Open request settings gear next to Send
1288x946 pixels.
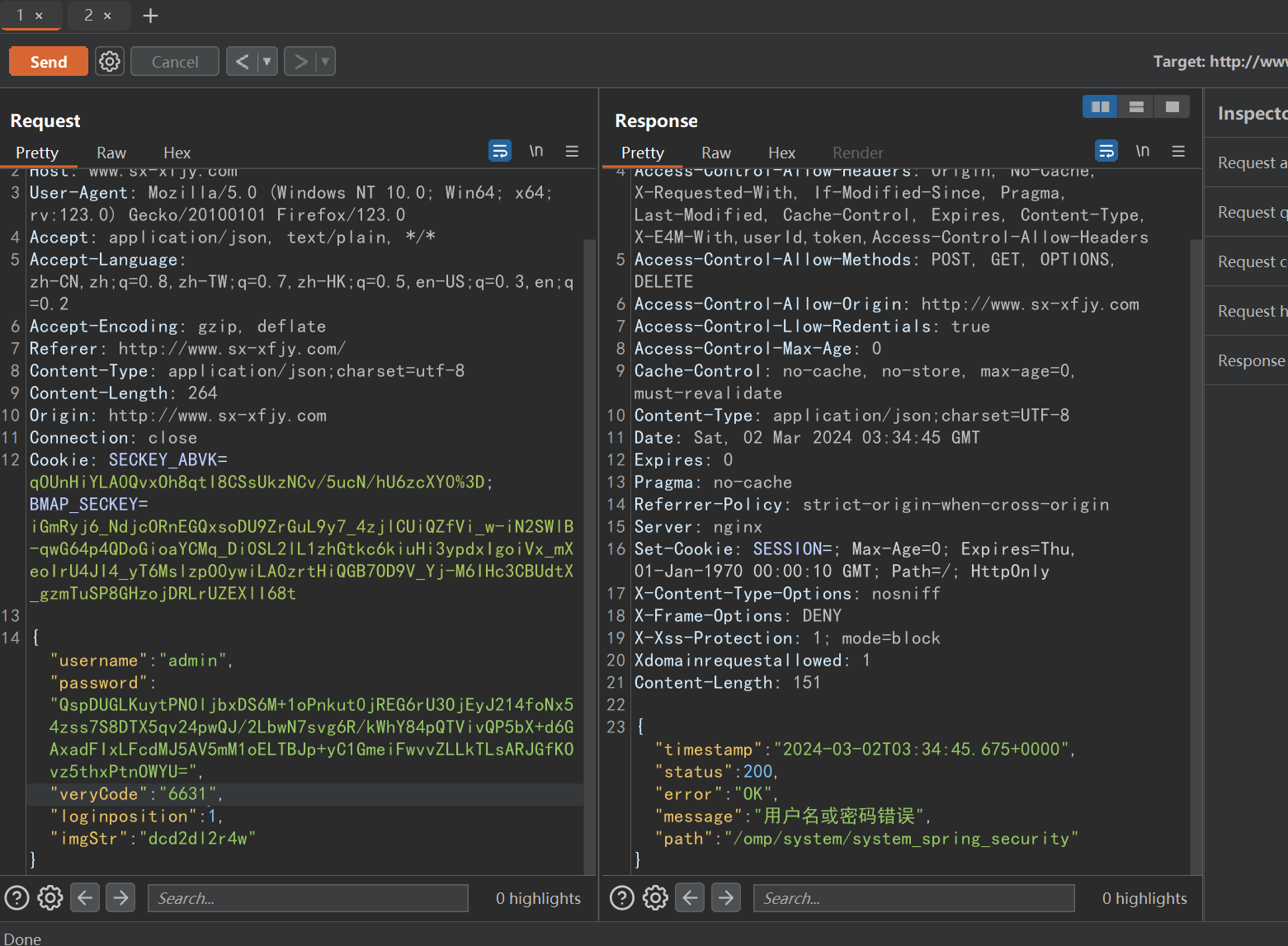tap(110, 61)
